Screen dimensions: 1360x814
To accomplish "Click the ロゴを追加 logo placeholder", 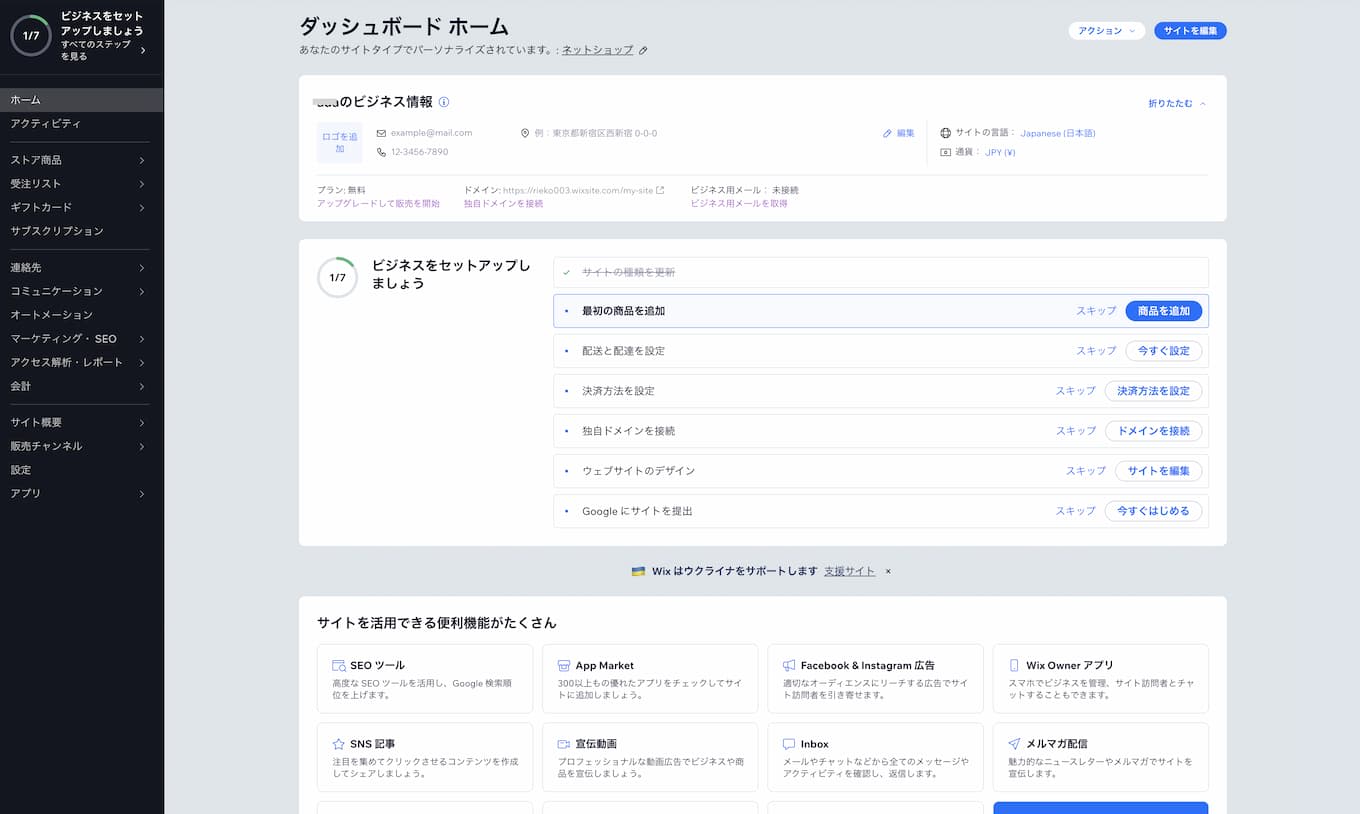I will click(x=340, y=142).
